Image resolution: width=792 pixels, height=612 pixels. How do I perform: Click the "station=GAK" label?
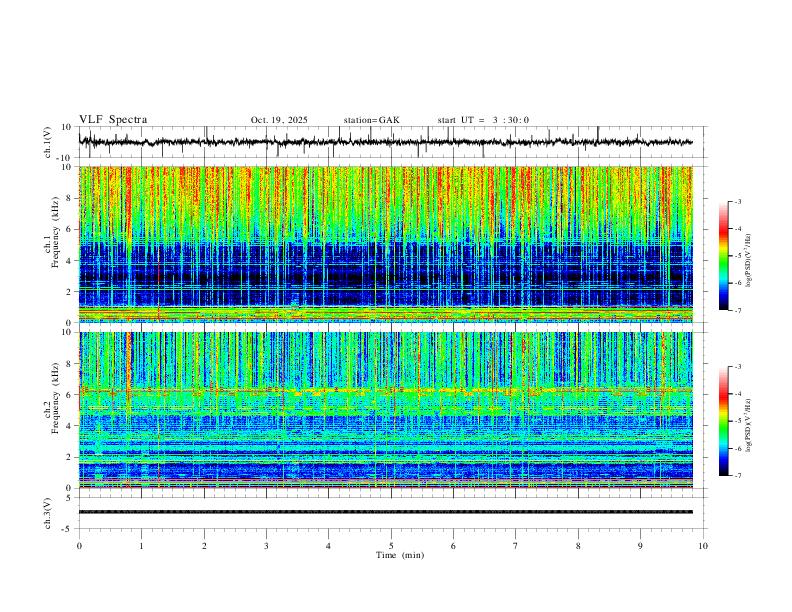pos(371,120)
